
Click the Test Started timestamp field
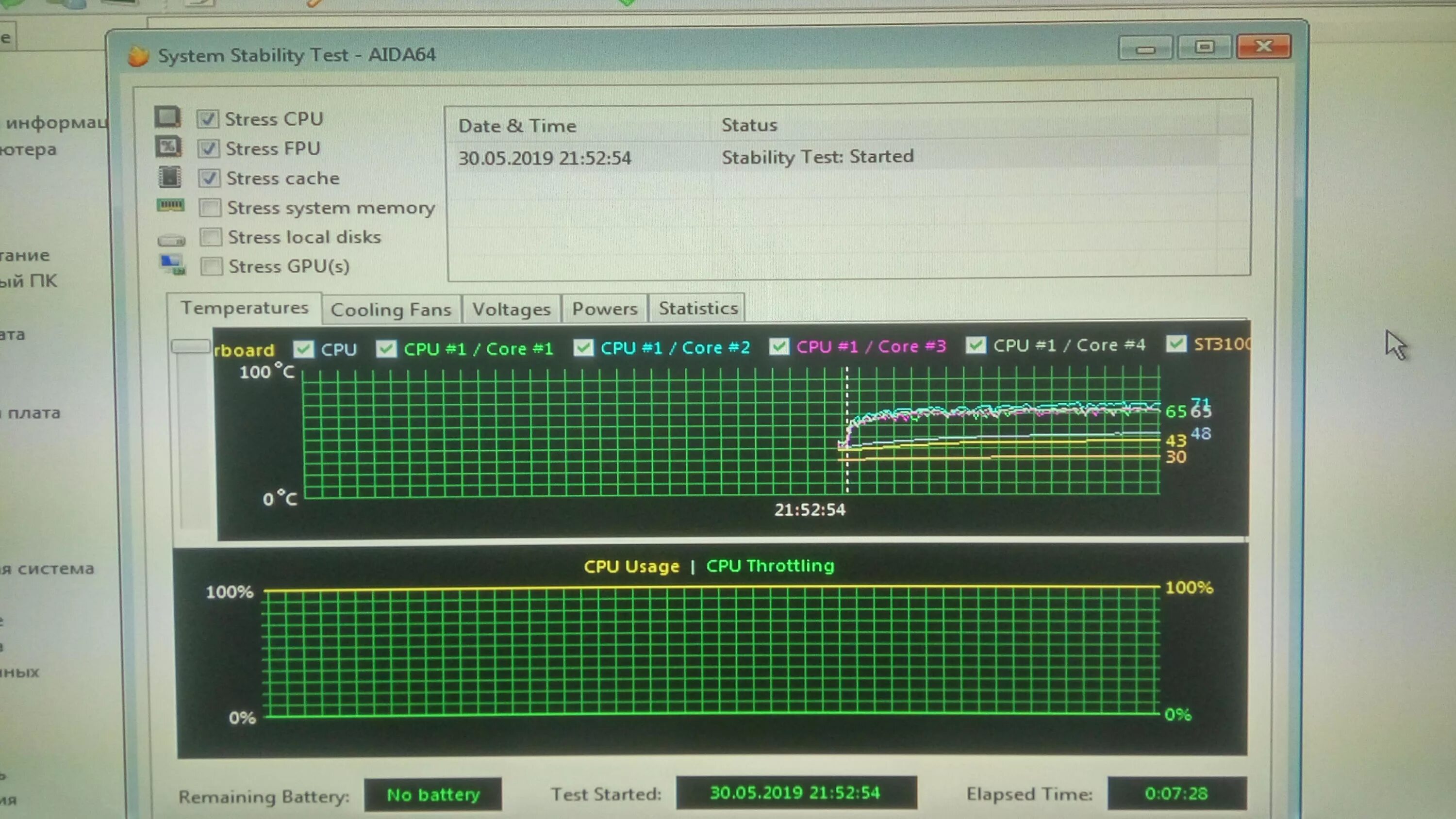[796, 793]
